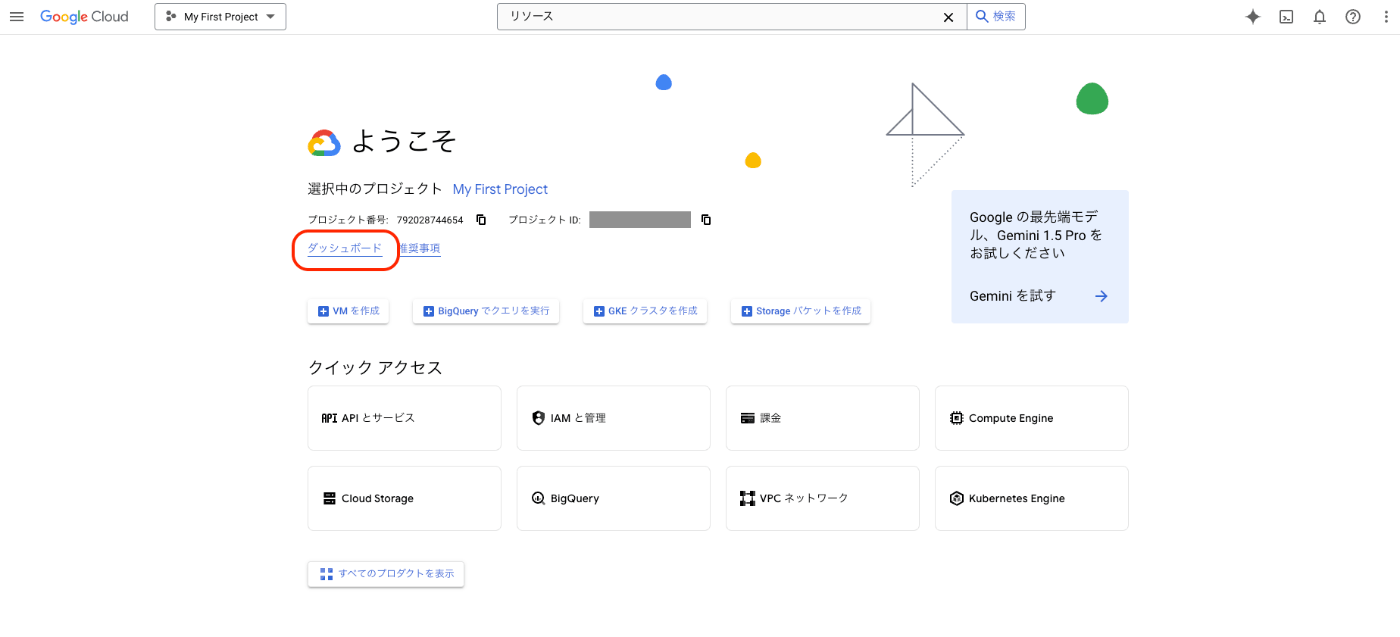Open the My First Project link

[x=500, y=189]
